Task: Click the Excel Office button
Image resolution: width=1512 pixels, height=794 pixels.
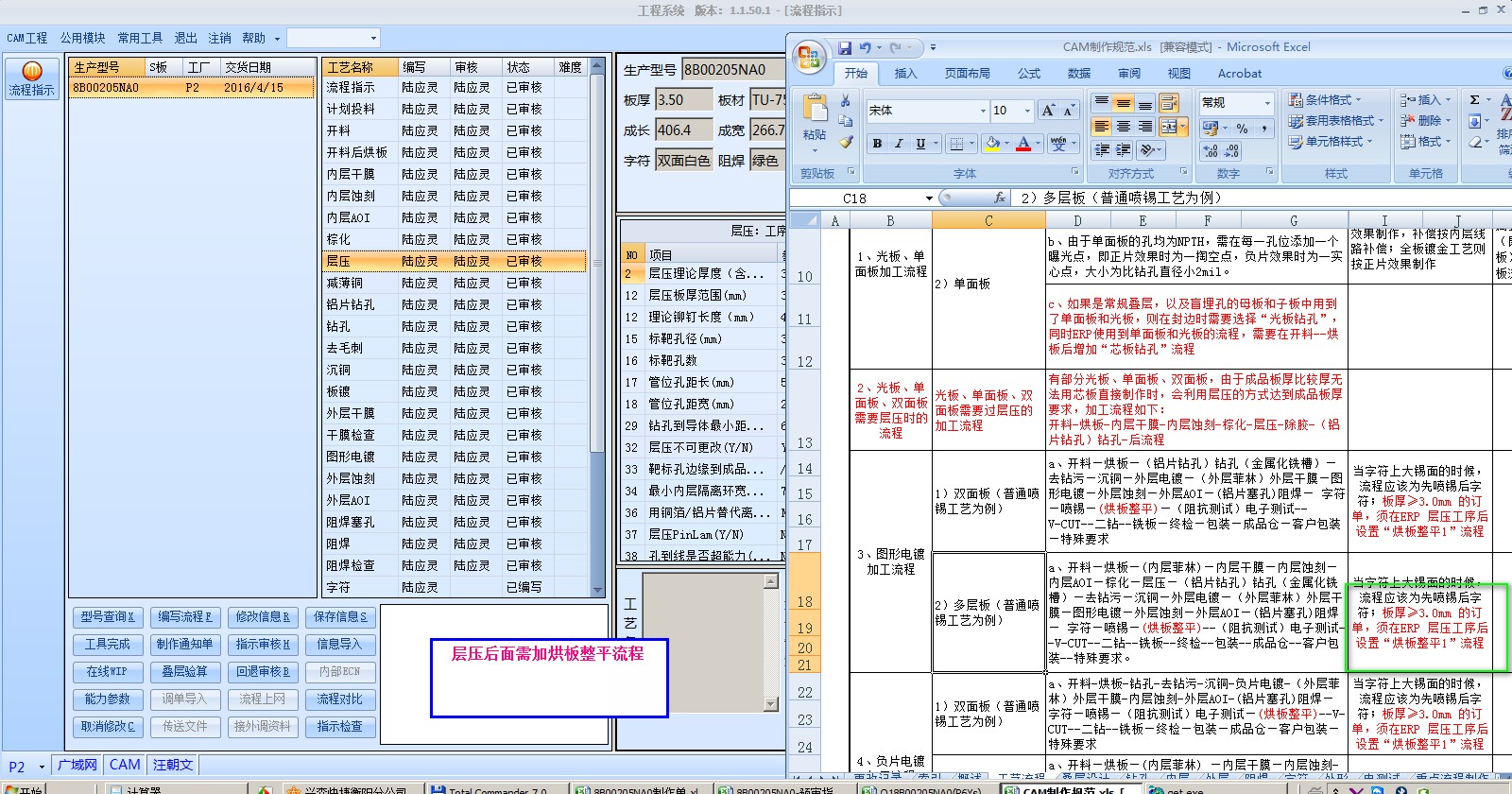Action: point(809,58)
